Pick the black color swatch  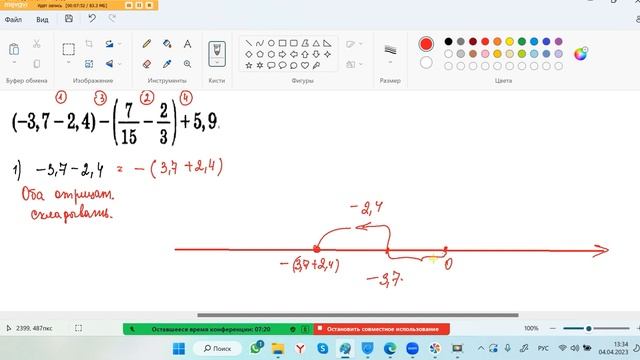(x=448, y=41)
